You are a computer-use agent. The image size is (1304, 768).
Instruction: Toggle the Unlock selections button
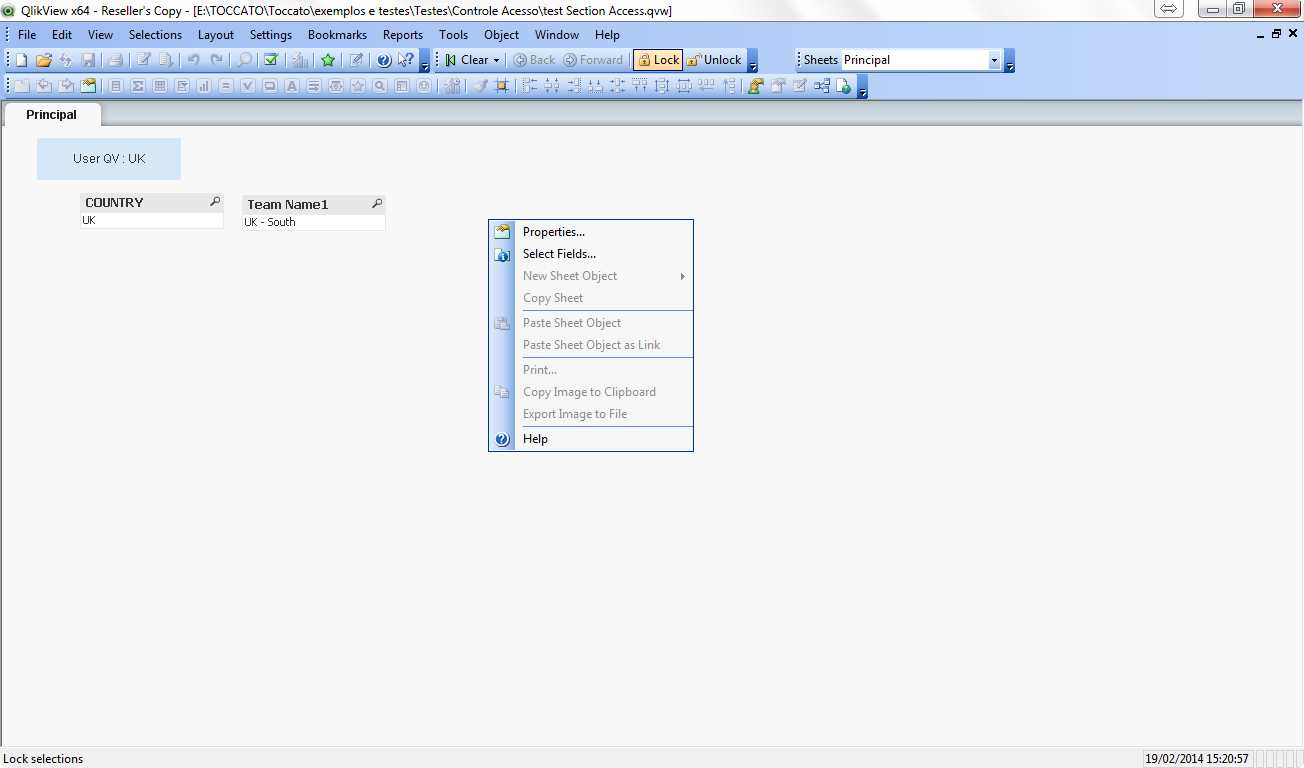pyautogui.click(x=714, y=60)
